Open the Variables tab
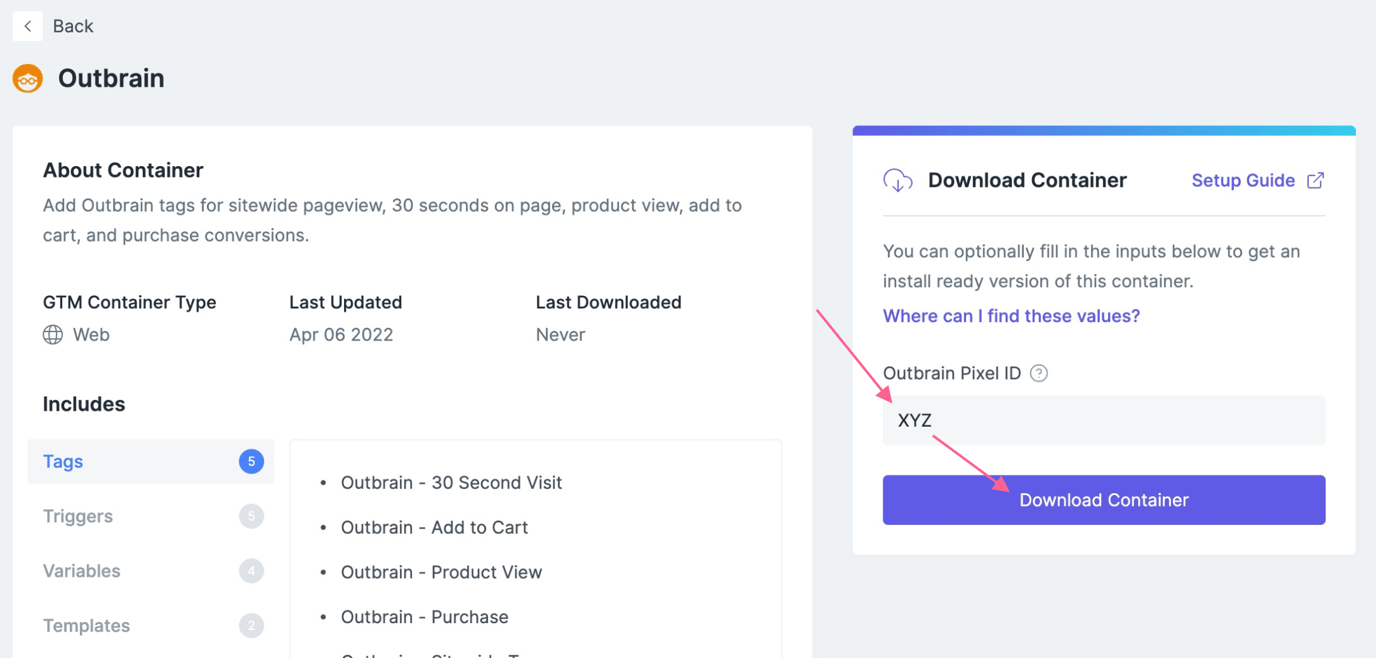Image resolution: width=1376 pixels, height=658 pixels. 151,571
